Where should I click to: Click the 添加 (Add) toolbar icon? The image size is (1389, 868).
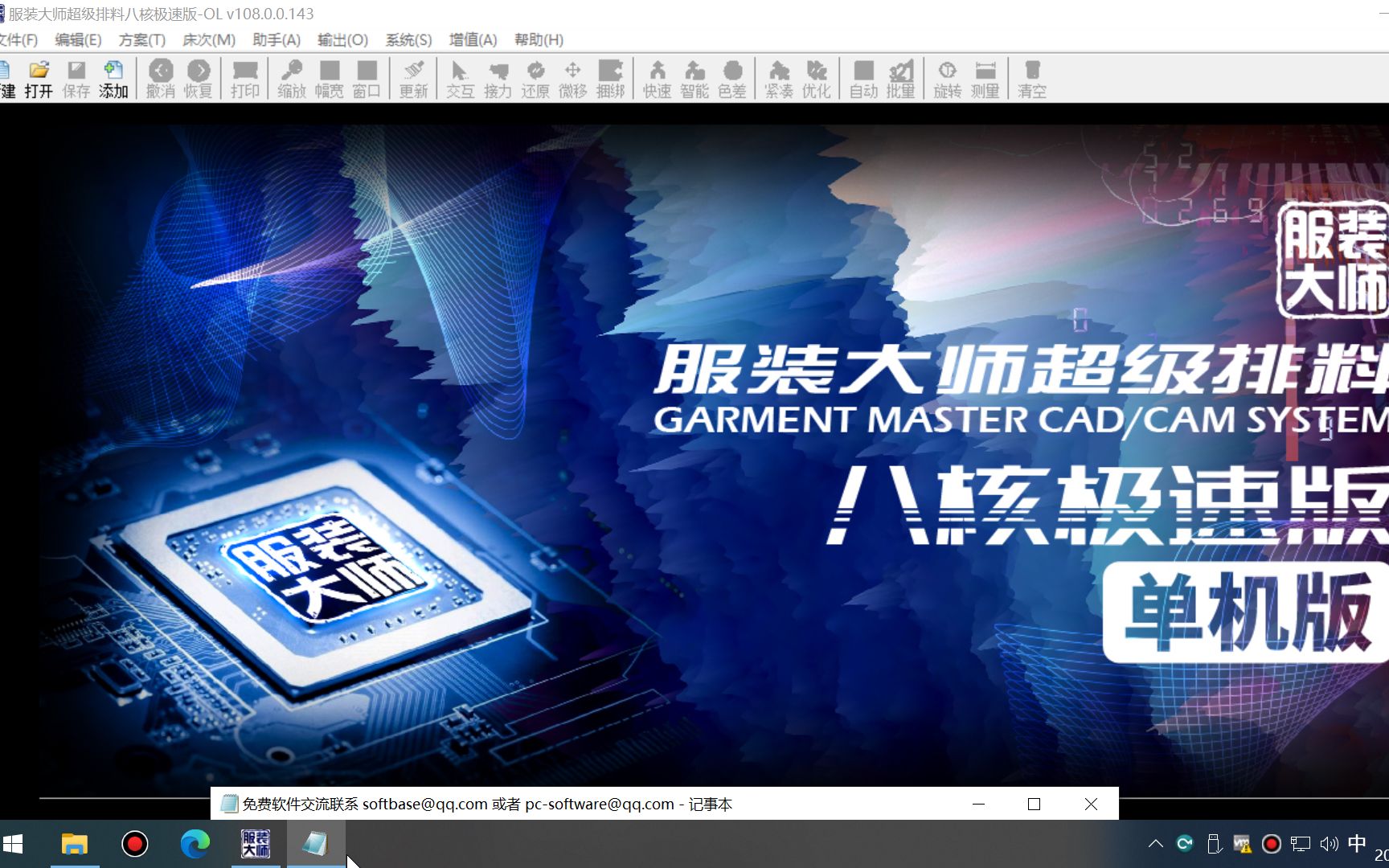click(113, 79)
